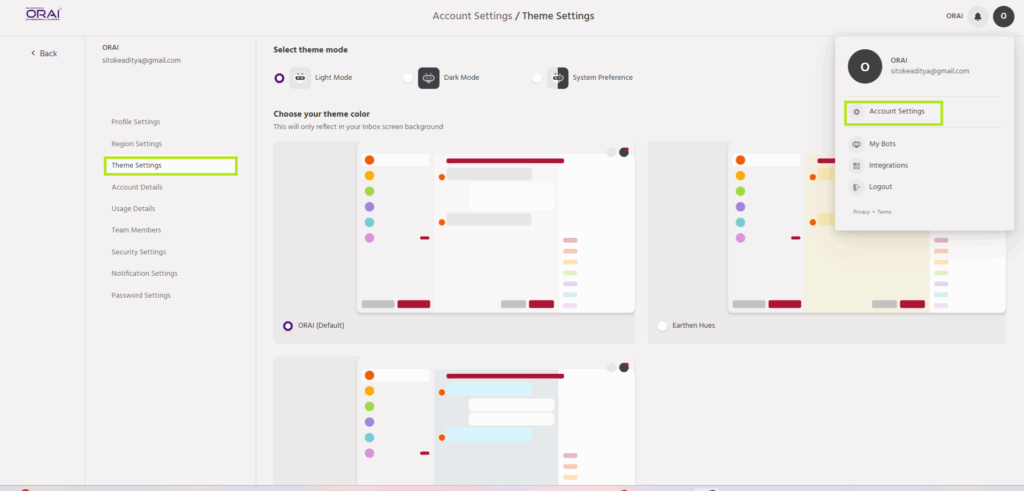Go Back using the Back button
The height and width of the screenshot is (491, 1024).
click(44, 54)
